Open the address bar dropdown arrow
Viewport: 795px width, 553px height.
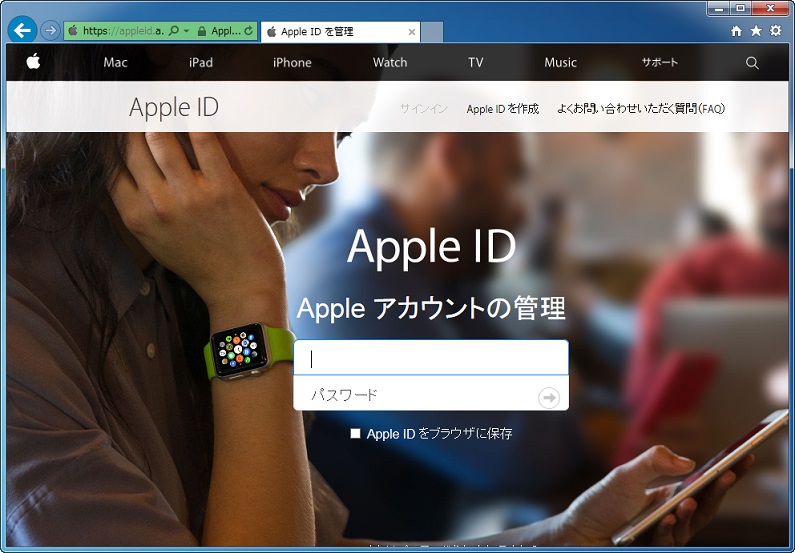click(186, 31)
